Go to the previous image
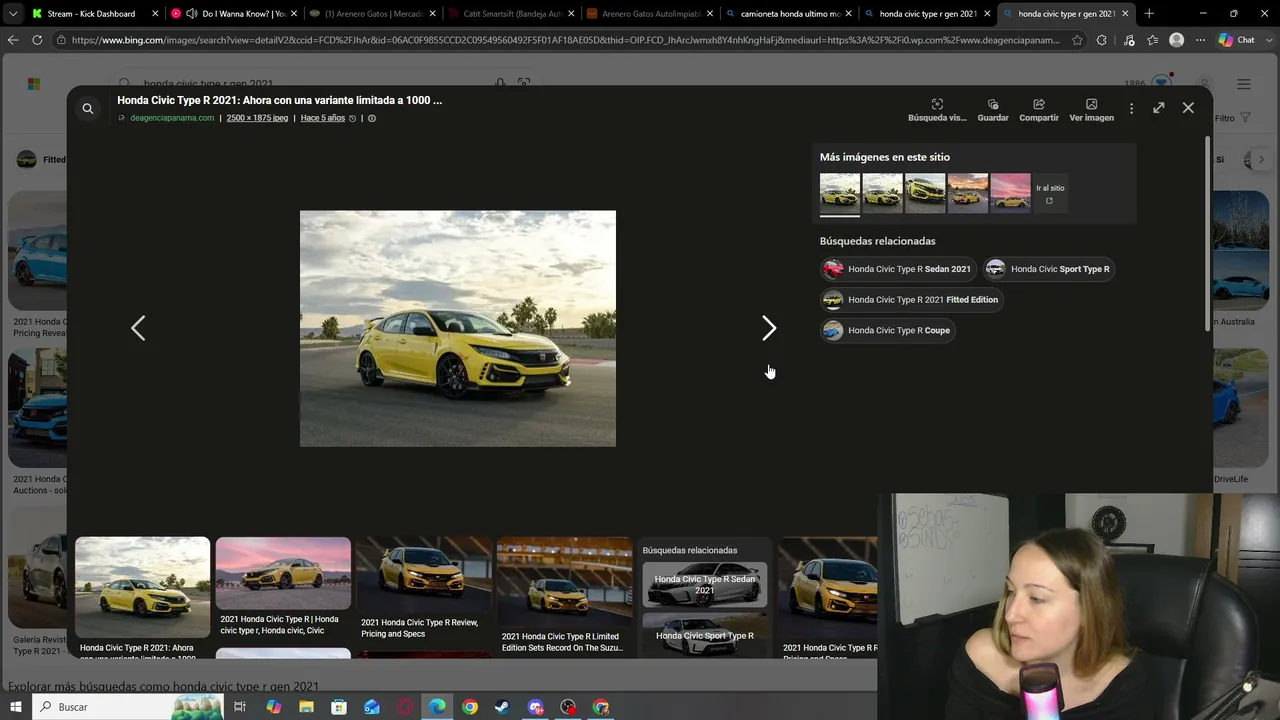Viewport: 1280px width, 720px height. click(x=138, y=328)
